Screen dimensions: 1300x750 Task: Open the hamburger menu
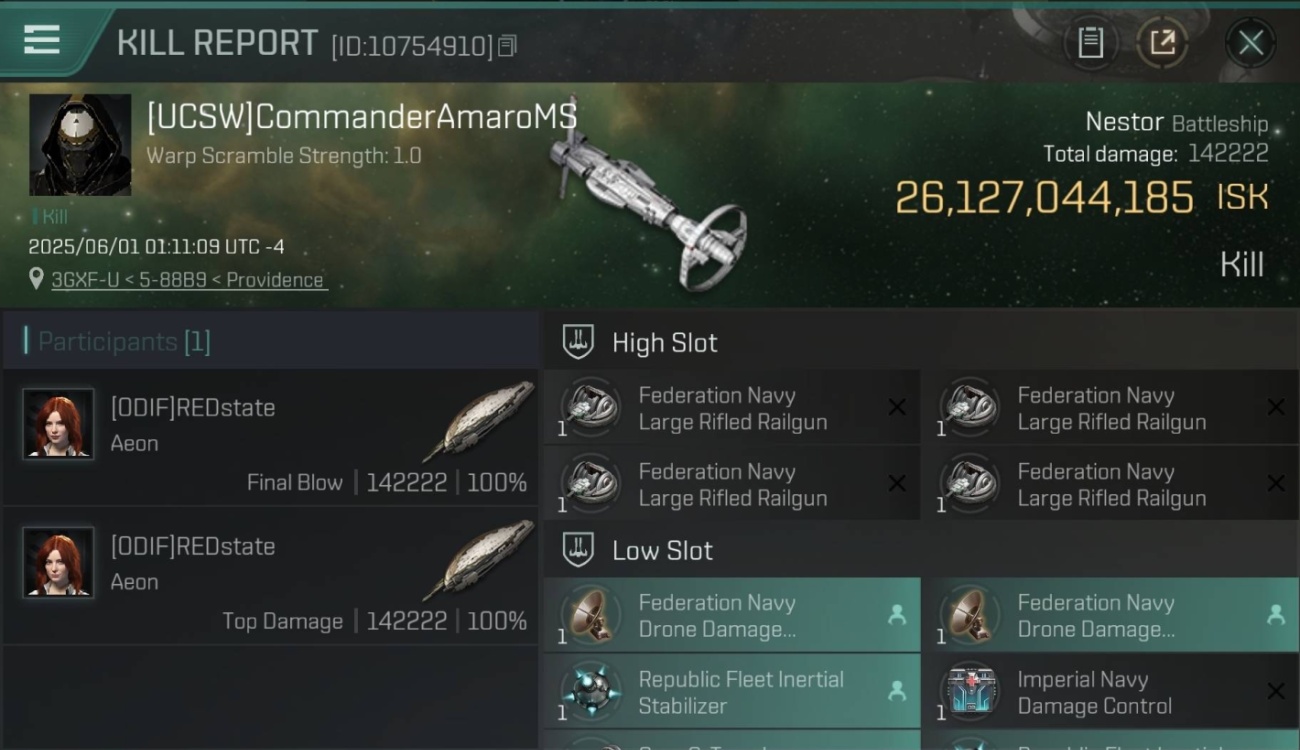(x=42, y=40)
